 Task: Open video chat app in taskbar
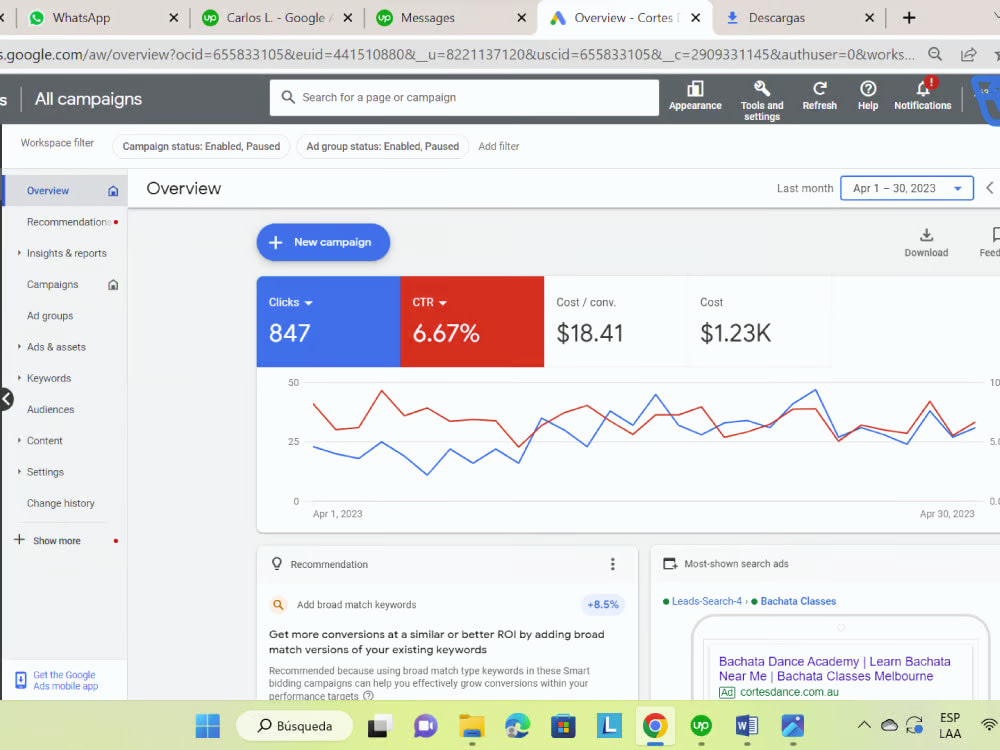pos(425,726)
